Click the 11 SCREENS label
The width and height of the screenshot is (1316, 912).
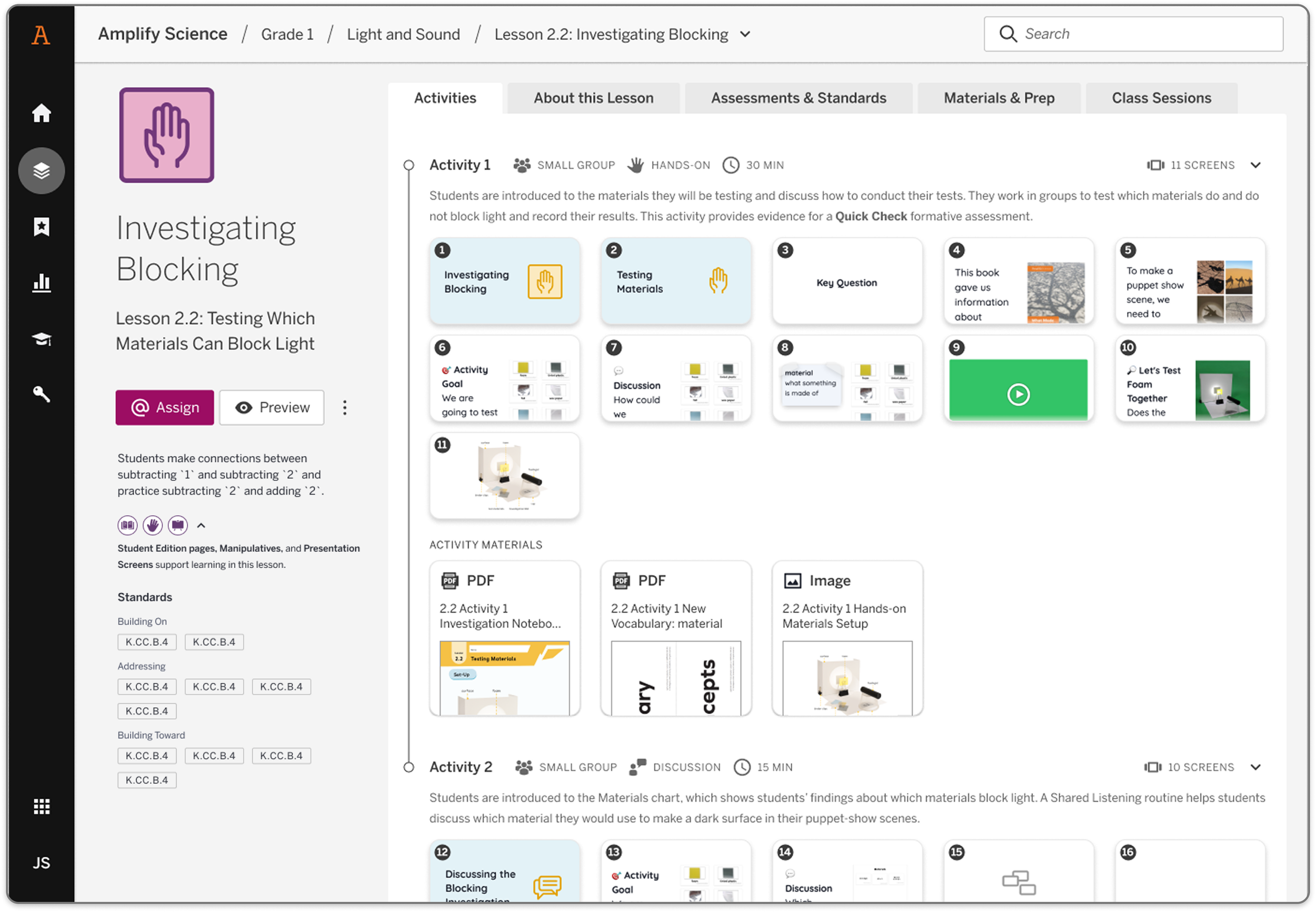pos(1202,165)
